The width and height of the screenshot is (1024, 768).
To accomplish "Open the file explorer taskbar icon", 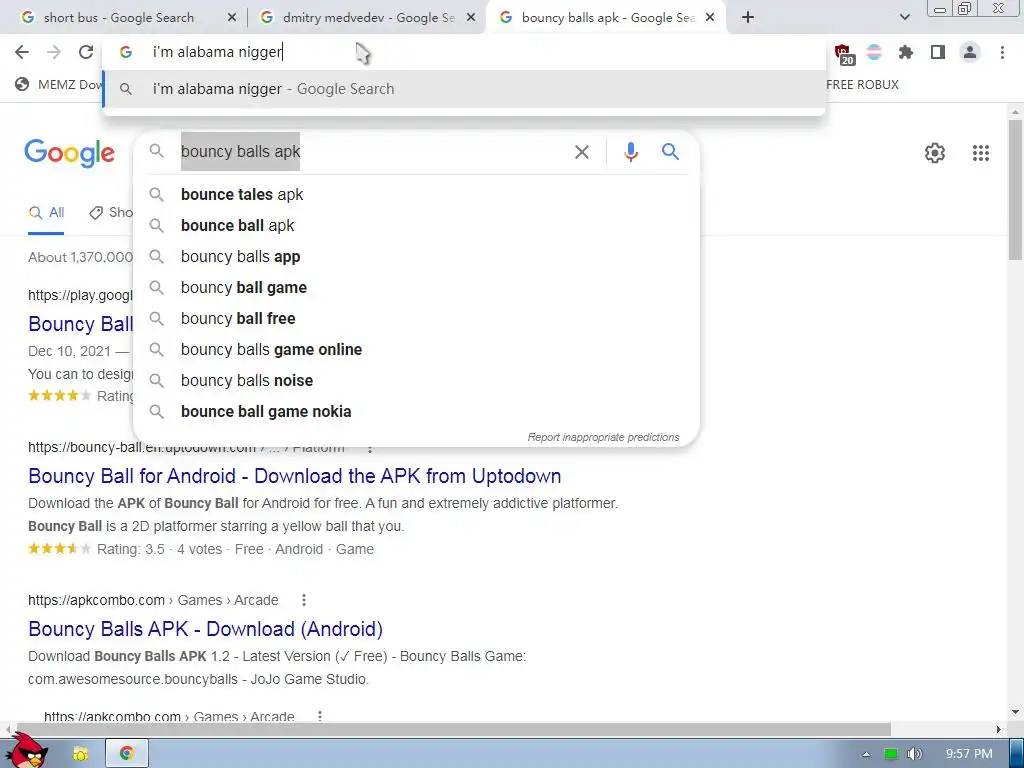I will tap(80, 754).
